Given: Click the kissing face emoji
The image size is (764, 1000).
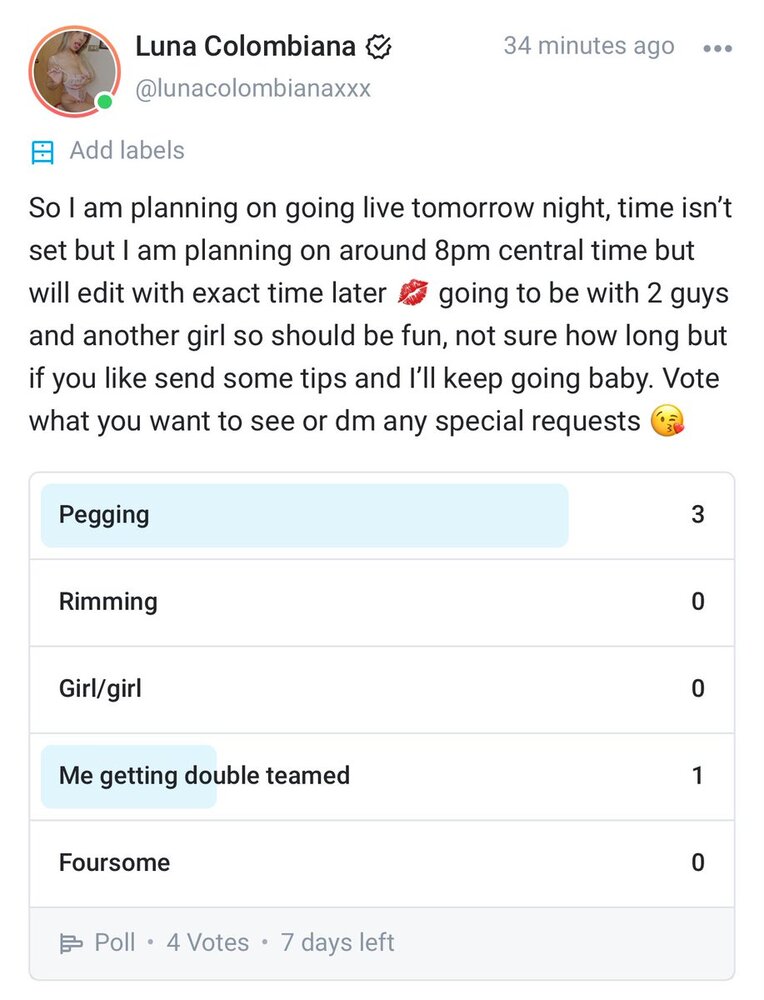Looking at the screenshot, I should [x=667, y=422].
